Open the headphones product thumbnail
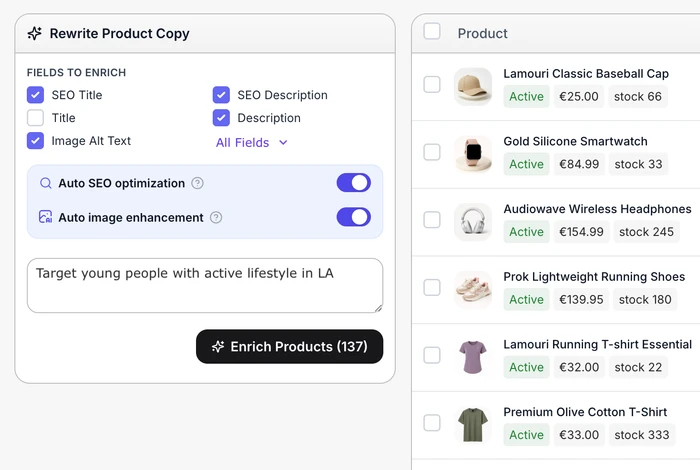The width and height of the screenshot is (700, 470). click(473, 222)
